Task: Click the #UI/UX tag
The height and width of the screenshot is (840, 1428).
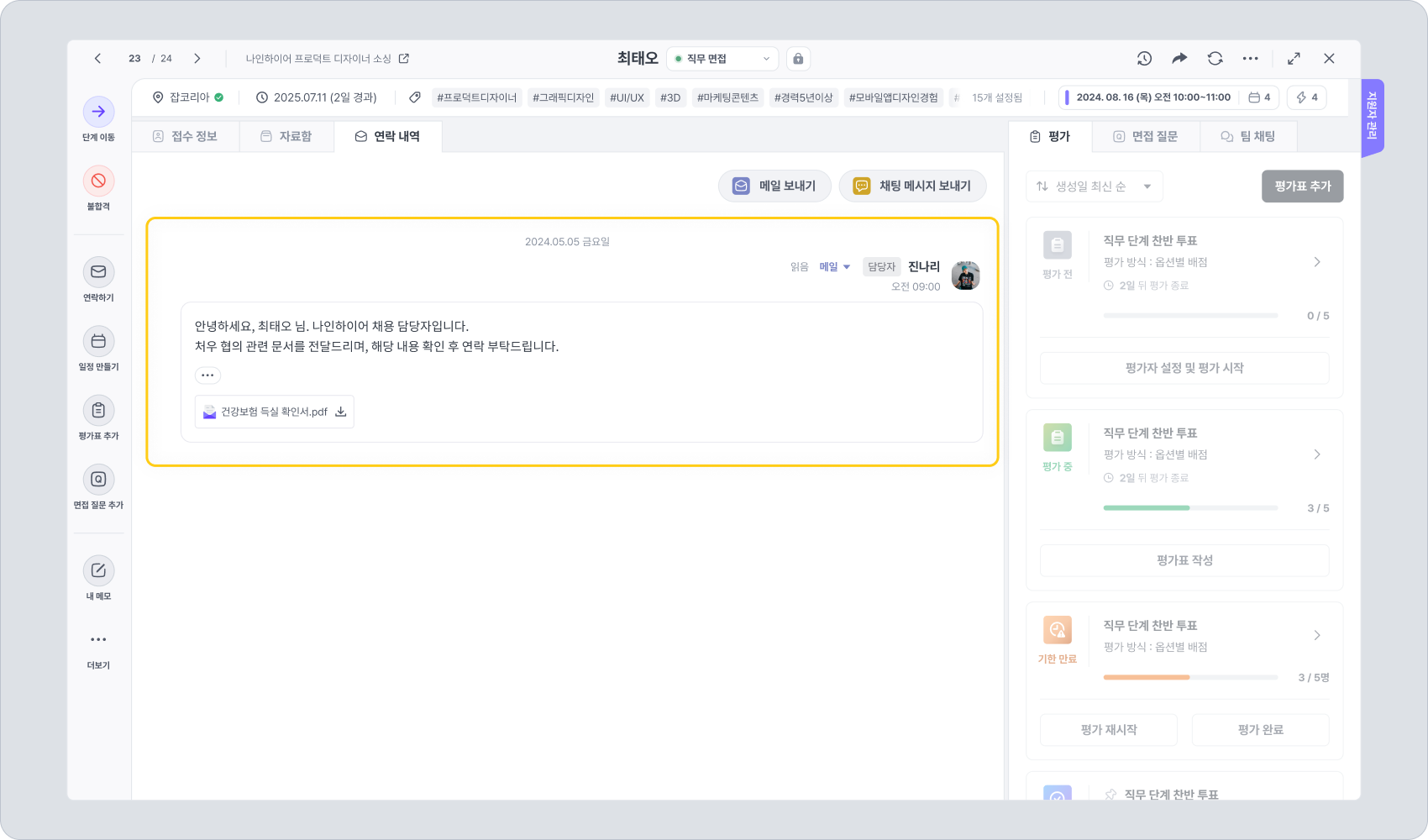Action: tap(627, 97)
